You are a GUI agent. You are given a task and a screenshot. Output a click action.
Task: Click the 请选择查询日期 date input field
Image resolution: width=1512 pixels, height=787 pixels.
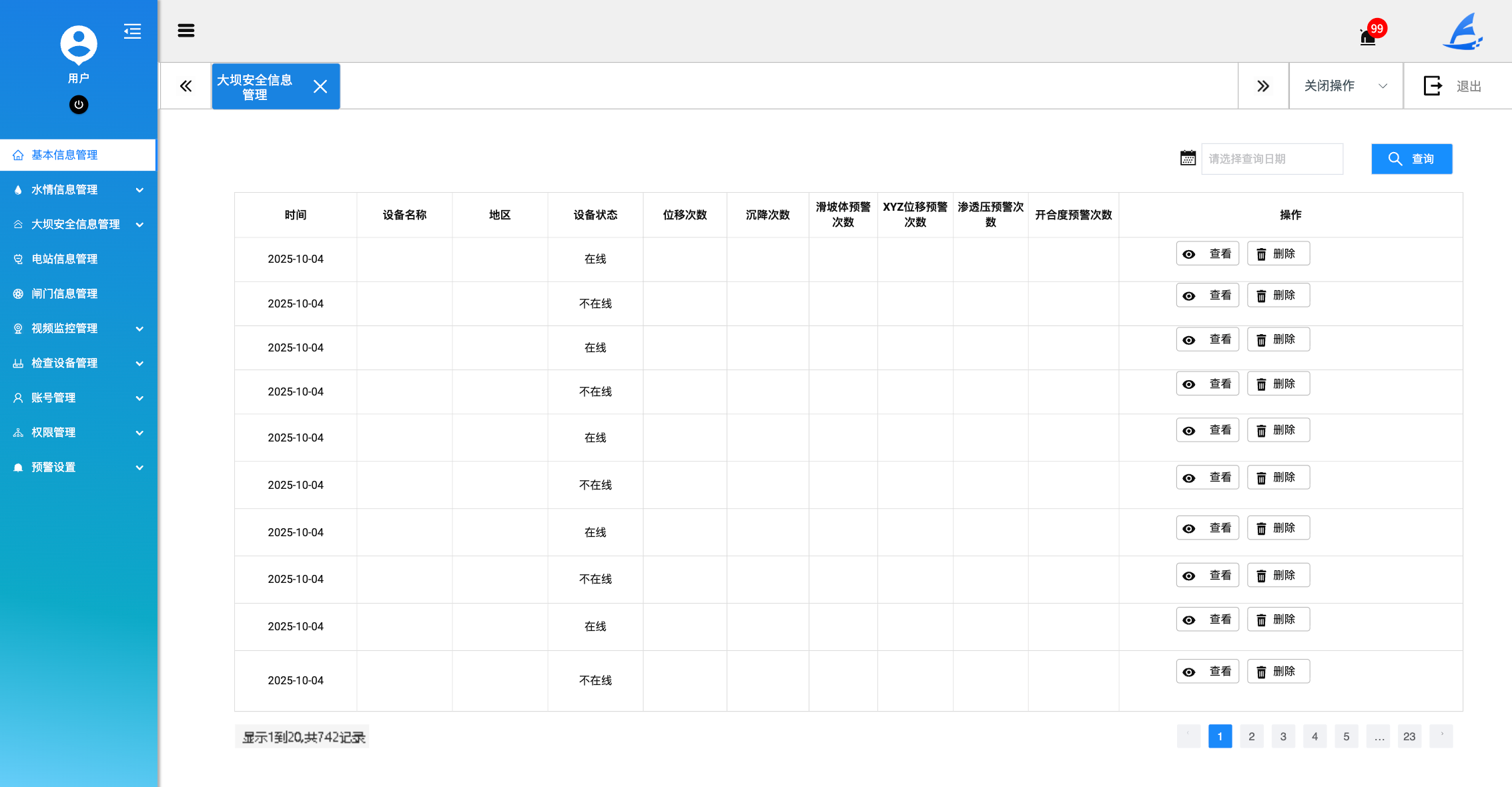(1271, 159)
